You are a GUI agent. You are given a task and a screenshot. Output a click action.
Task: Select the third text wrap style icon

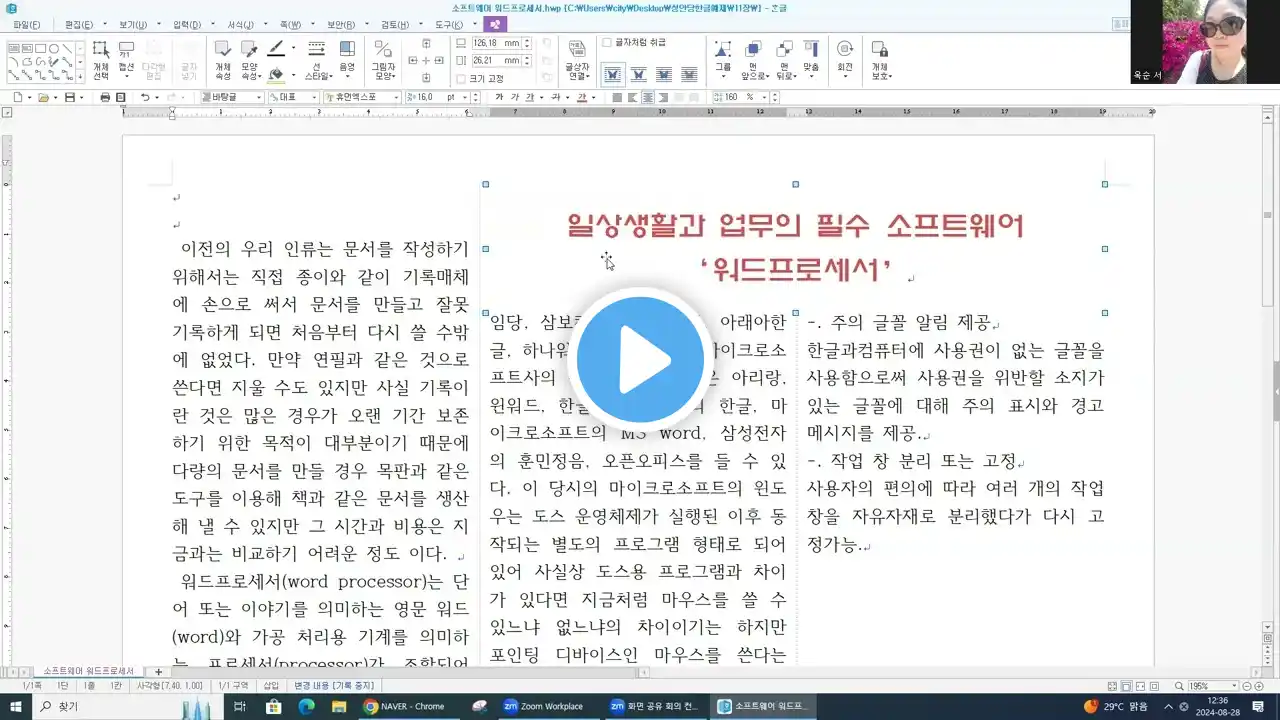(x=663, y=74)
